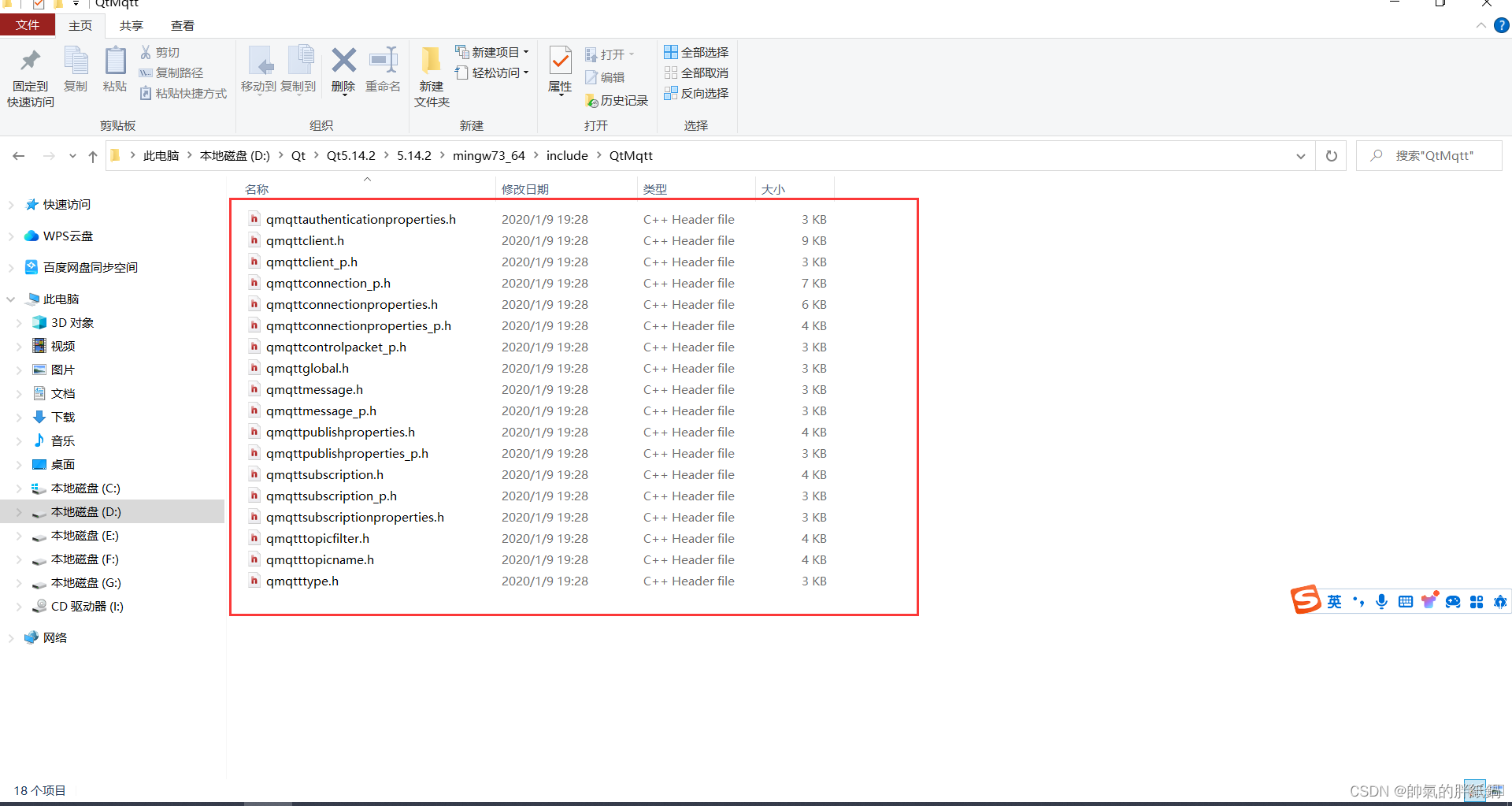Collapse the ribbon with the chevron

click(1480, 25)
